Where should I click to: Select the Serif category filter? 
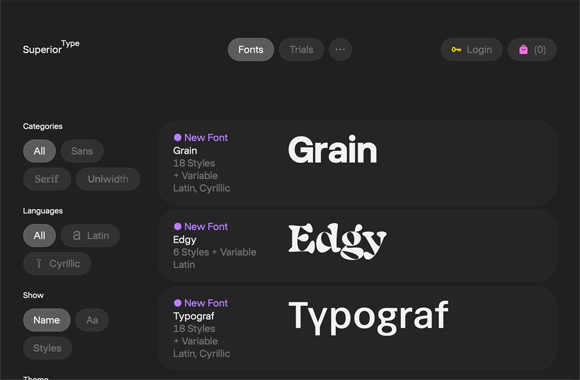tap(47, 179)
